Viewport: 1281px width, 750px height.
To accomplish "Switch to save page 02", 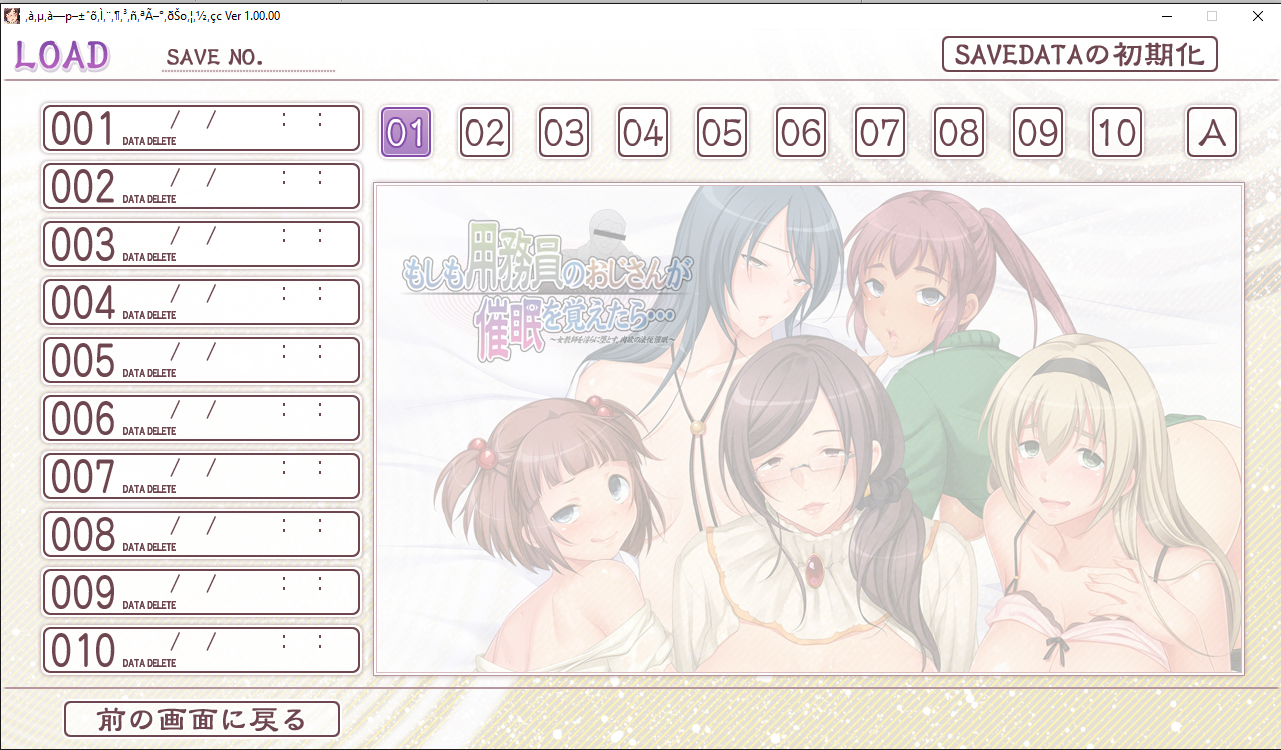I will (x=485, y=132).
